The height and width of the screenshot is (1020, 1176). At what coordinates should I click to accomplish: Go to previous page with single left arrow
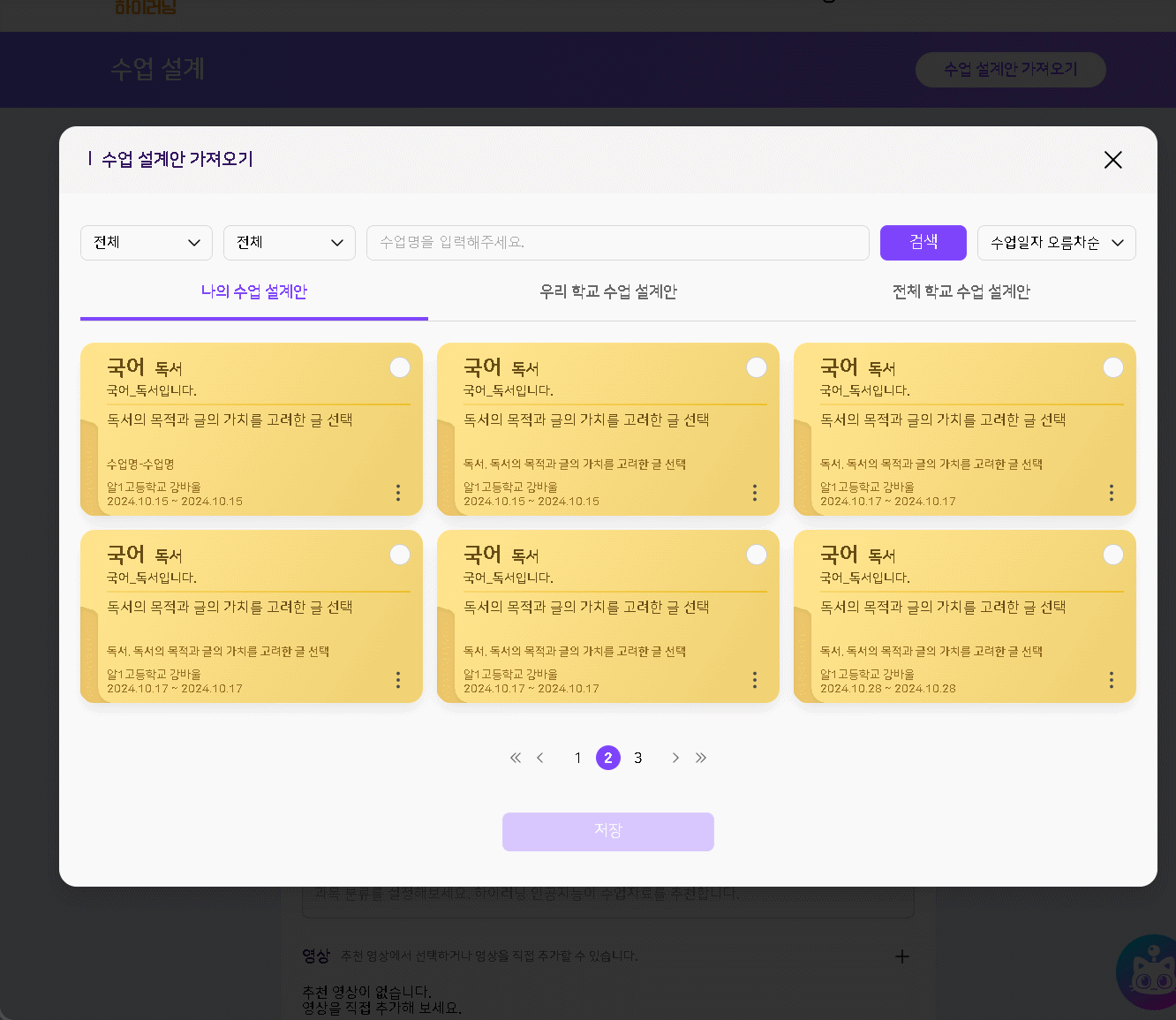[x=540, y=758]
